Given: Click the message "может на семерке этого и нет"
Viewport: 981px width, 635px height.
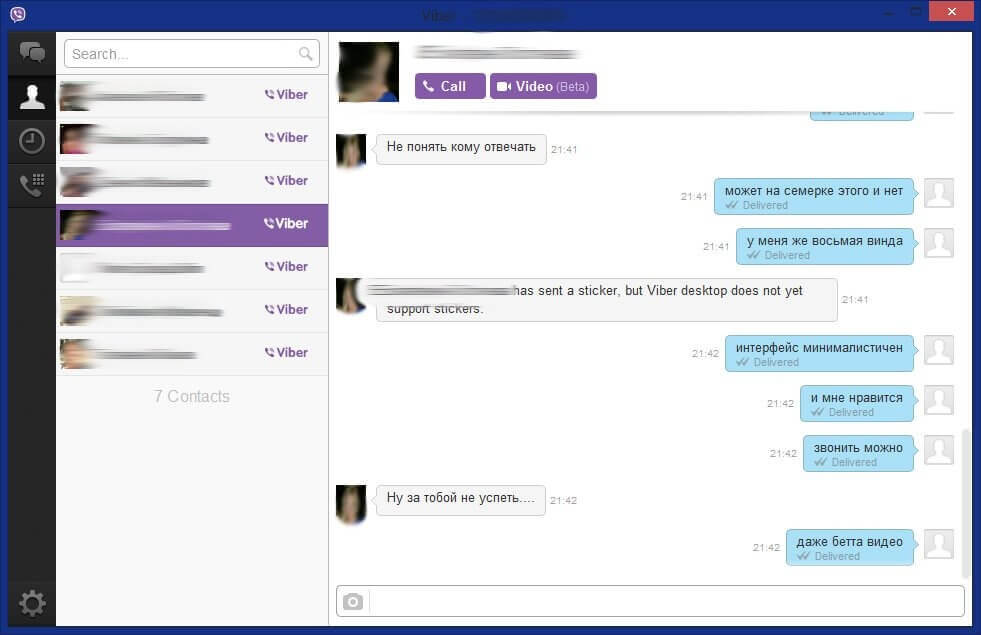Looking at the screenshot, I should (813, 196).
